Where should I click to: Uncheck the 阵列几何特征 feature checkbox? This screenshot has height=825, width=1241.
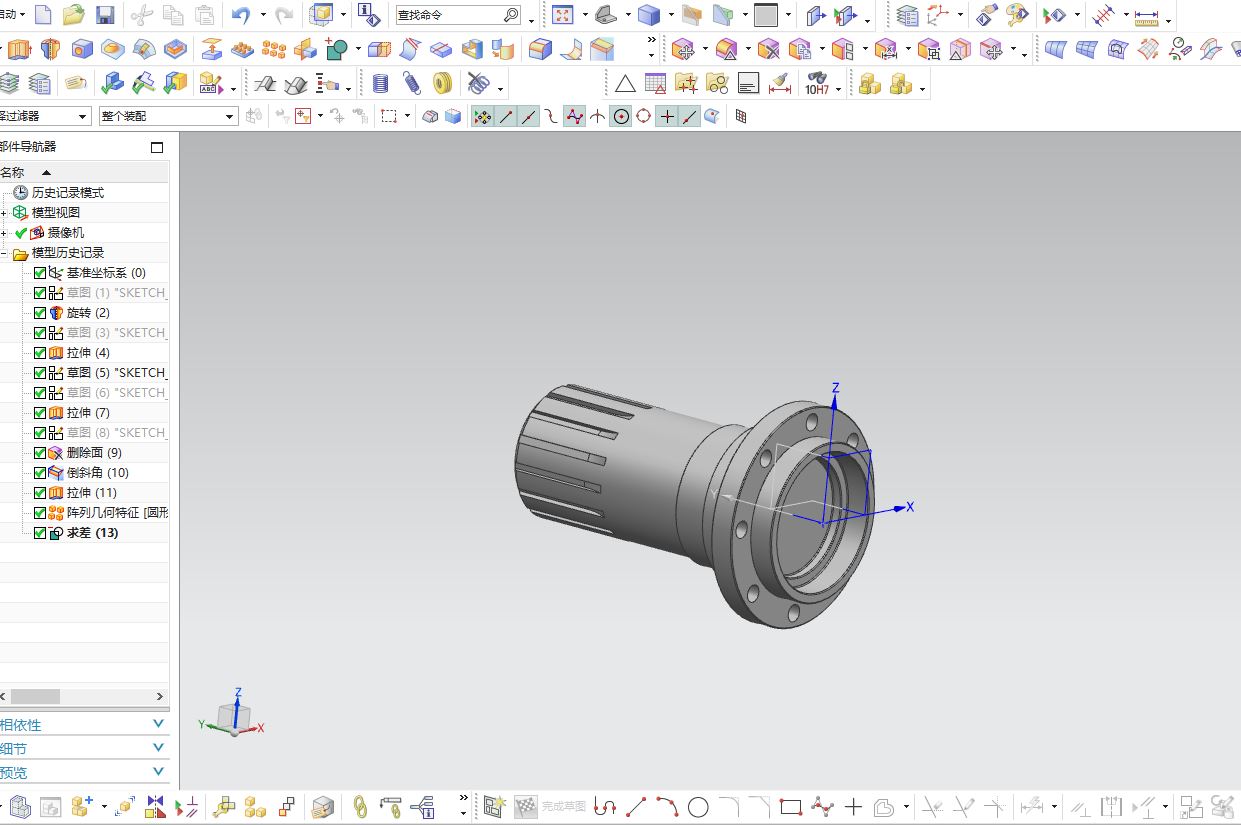click(40, 513)
